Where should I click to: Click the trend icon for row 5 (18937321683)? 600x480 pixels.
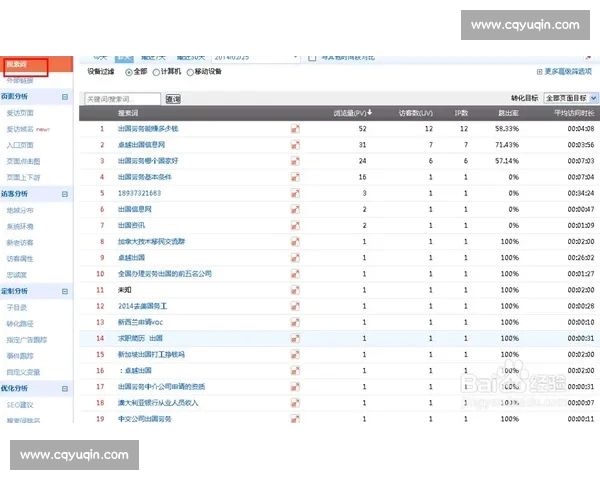[295, 193]
